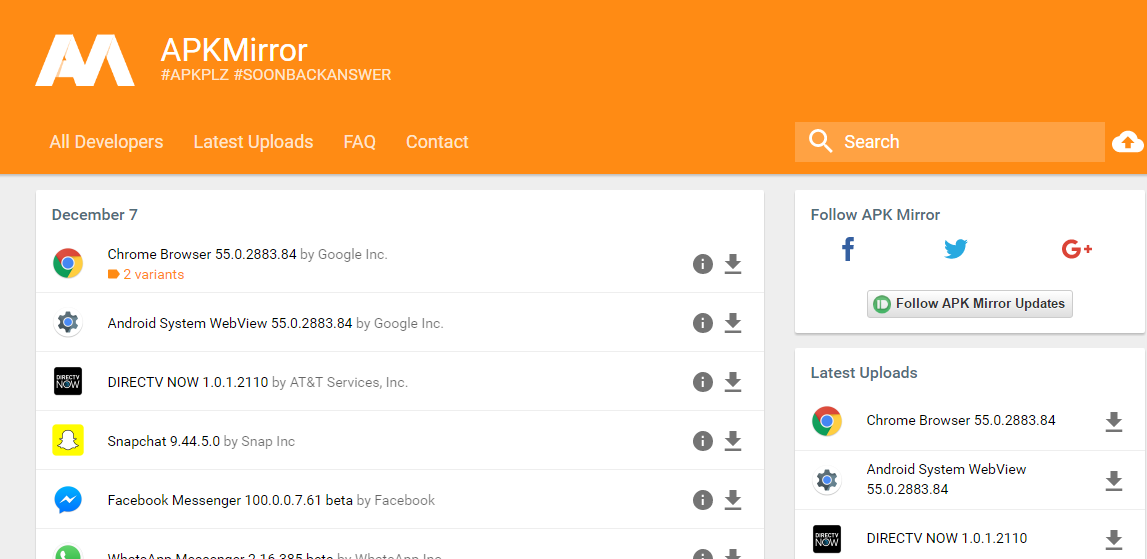Show info for DIRECTV NOW 1.0.1.2110
This screenshot has width=1147, height=559.
coord(703,382)
